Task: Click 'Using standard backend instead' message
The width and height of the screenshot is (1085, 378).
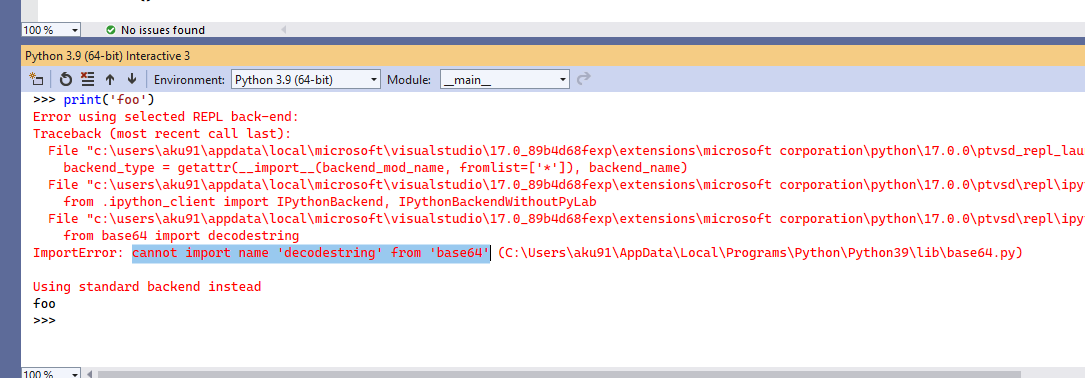Action: pos(147,287)
